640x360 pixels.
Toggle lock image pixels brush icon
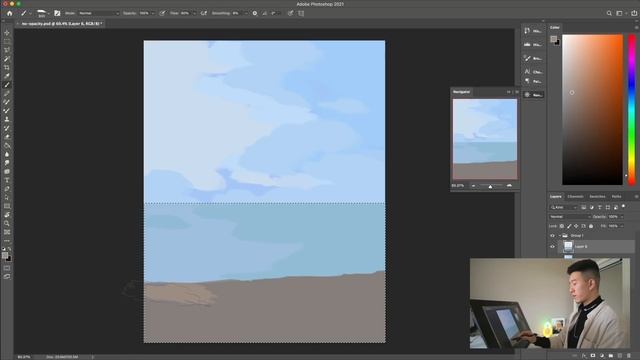569,226
